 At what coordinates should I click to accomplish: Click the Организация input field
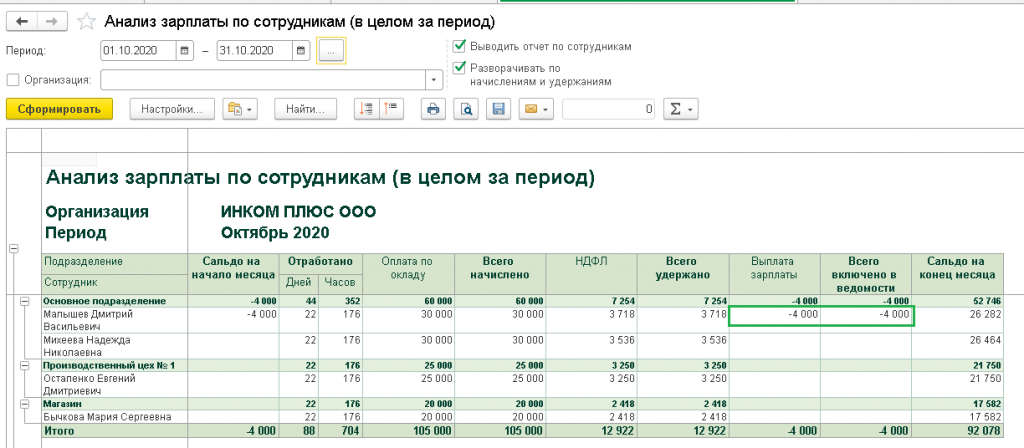click(x=263, y=80)
